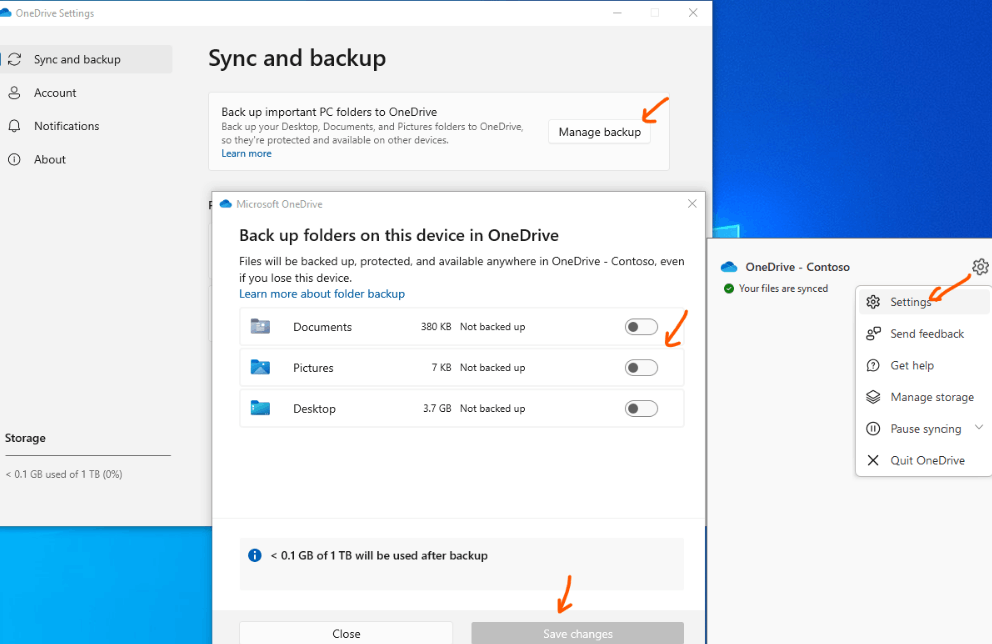Close the OneDrive Settings window
Image resolution: width=992 pixels, height=644 pixels.
pyautogui.click(x=693, y=13)
